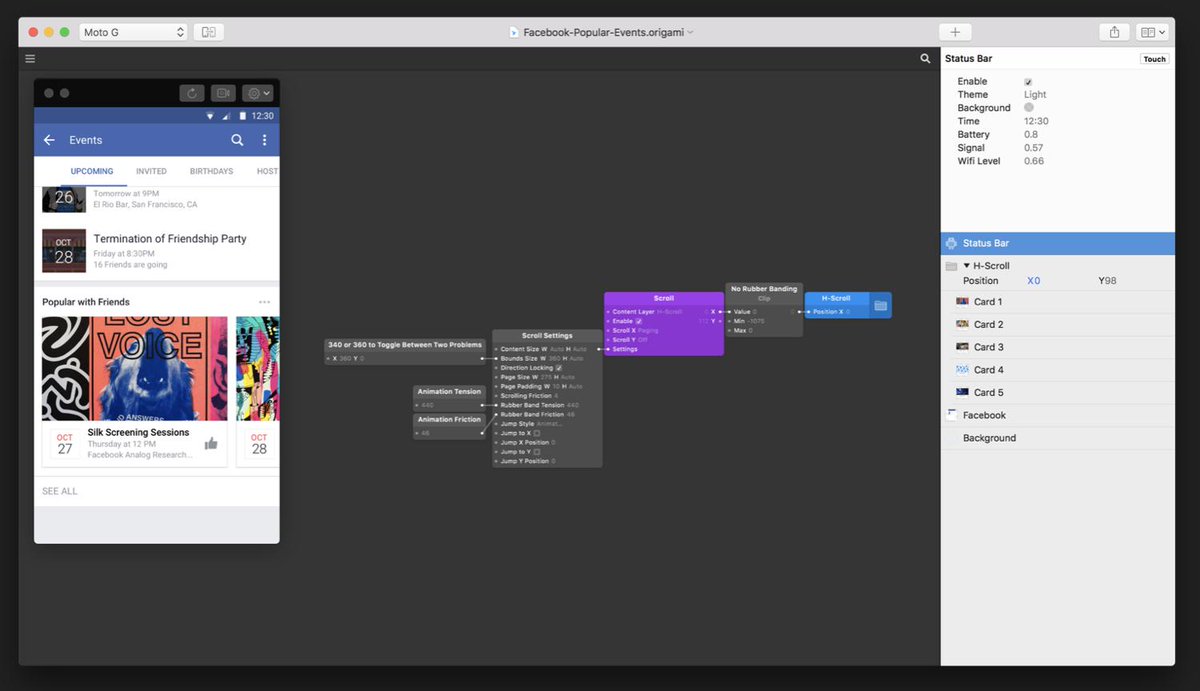1200x691 pixels.
Task: Tap the SEE ALL link
Action: point(60,491)
